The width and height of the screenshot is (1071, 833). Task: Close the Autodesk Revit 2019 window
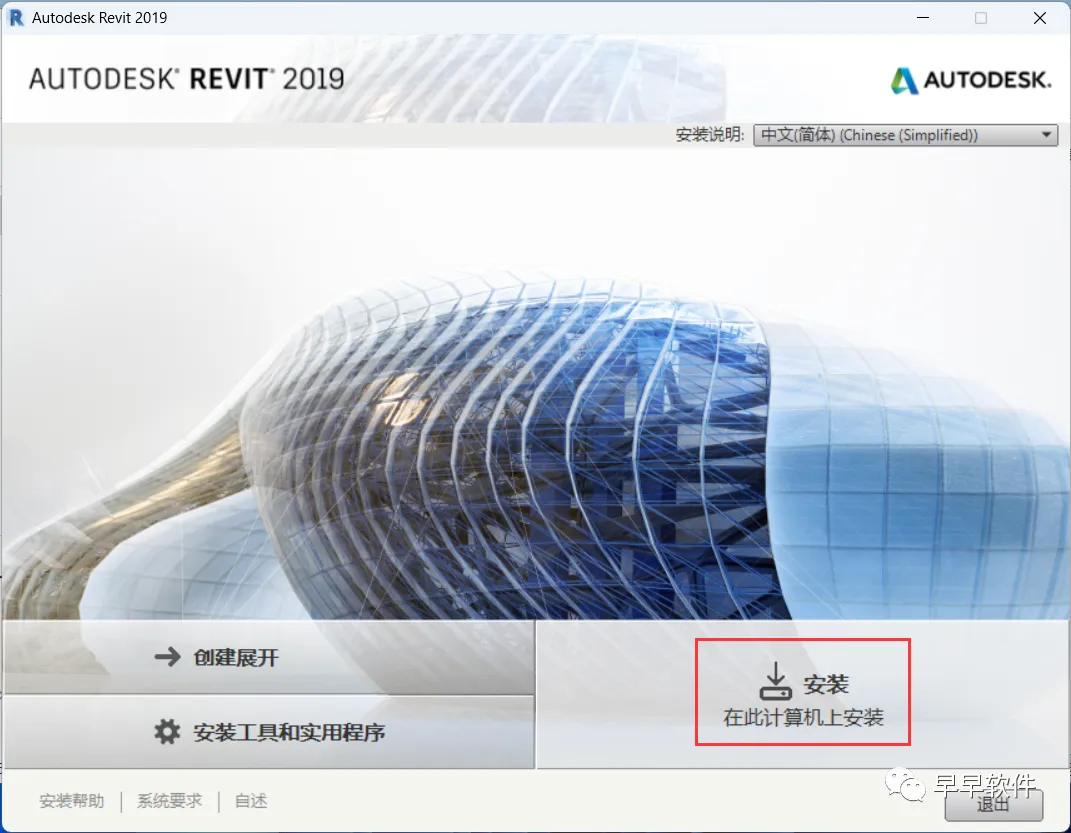pos(1040,18)
